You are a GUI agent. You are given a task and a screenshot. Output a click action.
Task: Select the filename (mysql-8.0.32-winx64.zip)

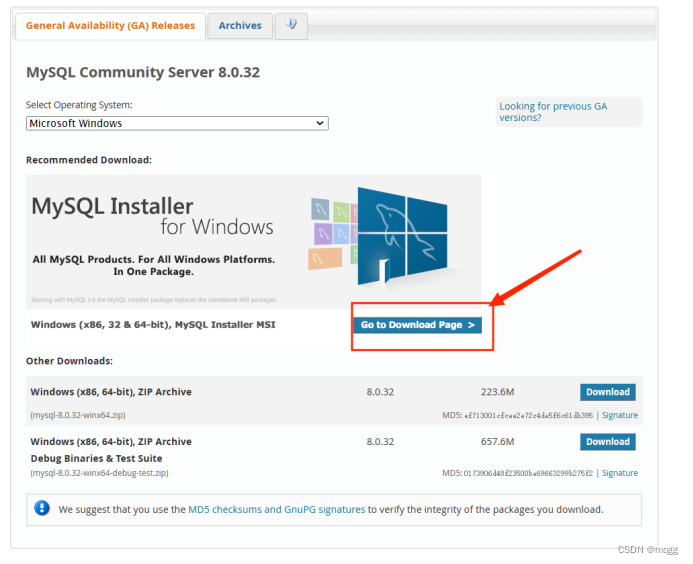click(x=78, y=415)
